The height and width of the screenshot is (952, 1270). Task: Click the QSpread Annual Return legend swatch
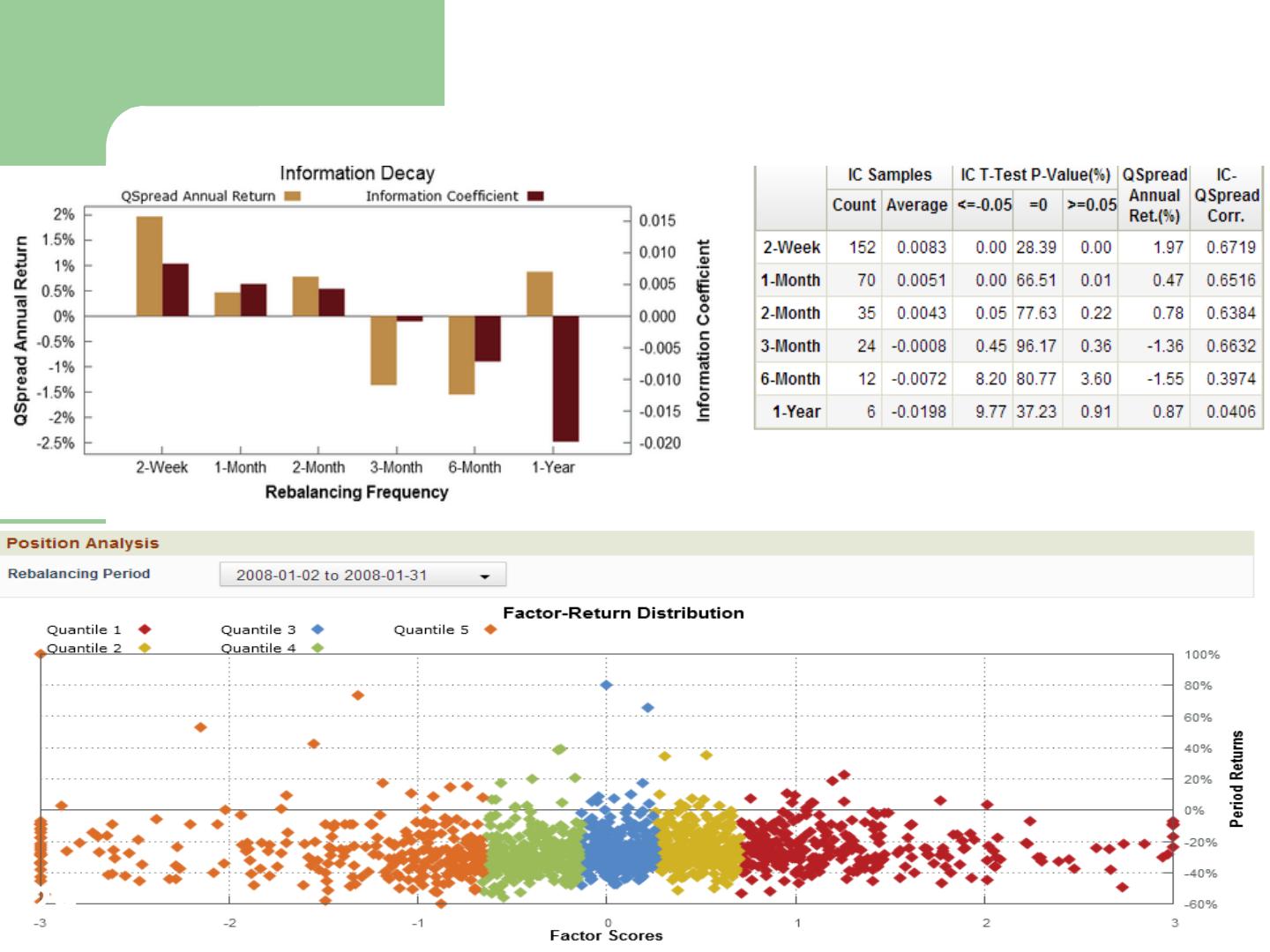point(293,197)
